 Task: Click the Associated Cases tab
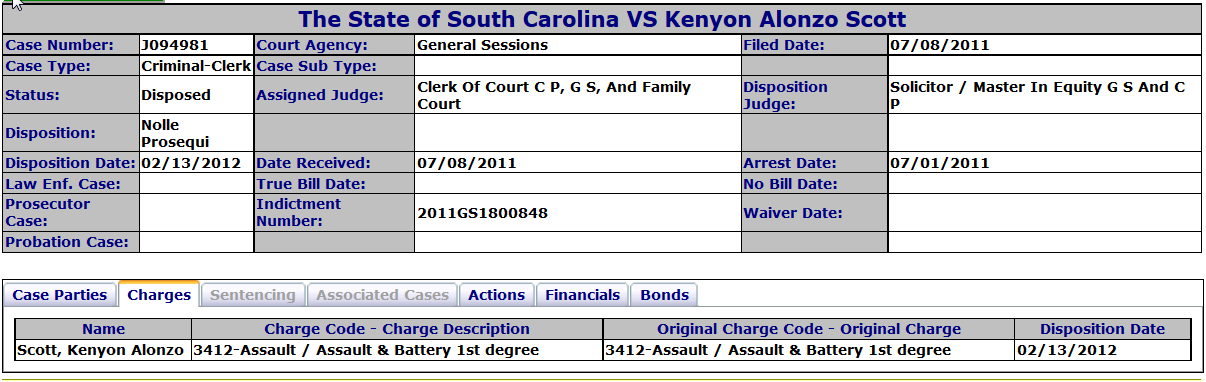coord(382,295)
